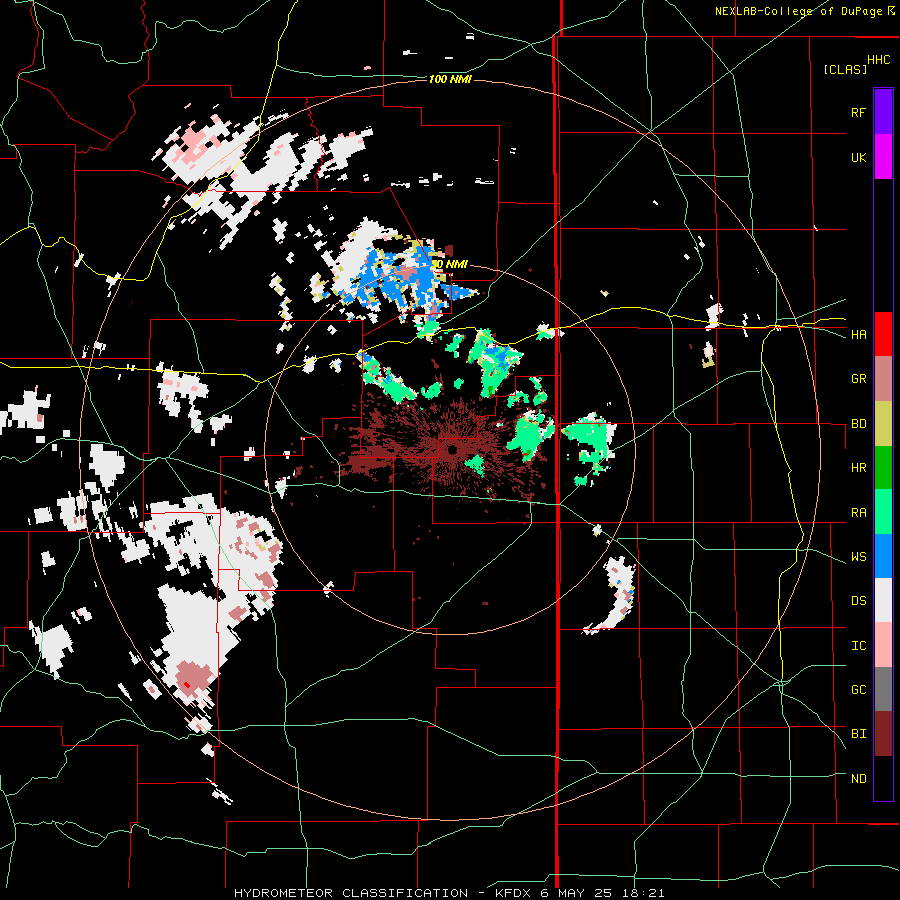Select the GC gray legend swatch
The width and height of the screenshot is (900, 900).
click(x=883, y=689)
